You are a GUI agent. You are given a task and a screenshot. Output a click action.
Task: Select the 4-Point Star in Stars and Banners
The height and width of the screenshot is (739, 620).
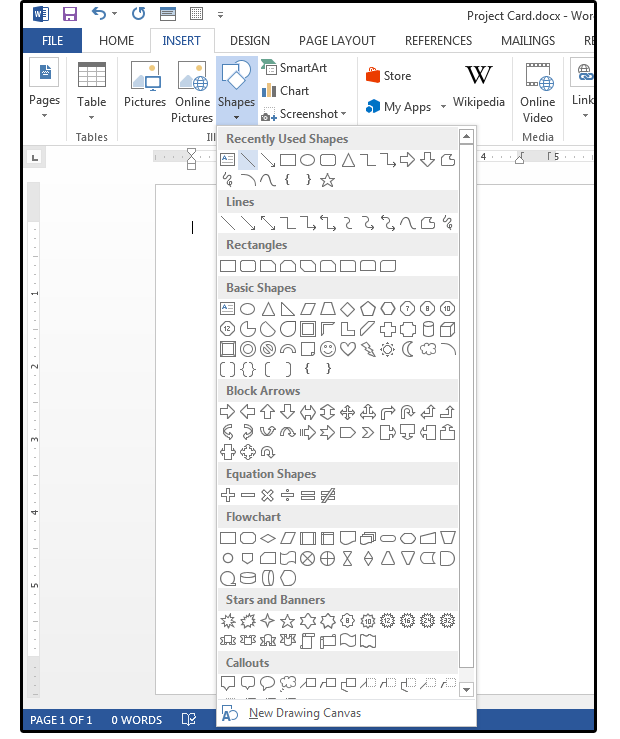coord(268,621)
